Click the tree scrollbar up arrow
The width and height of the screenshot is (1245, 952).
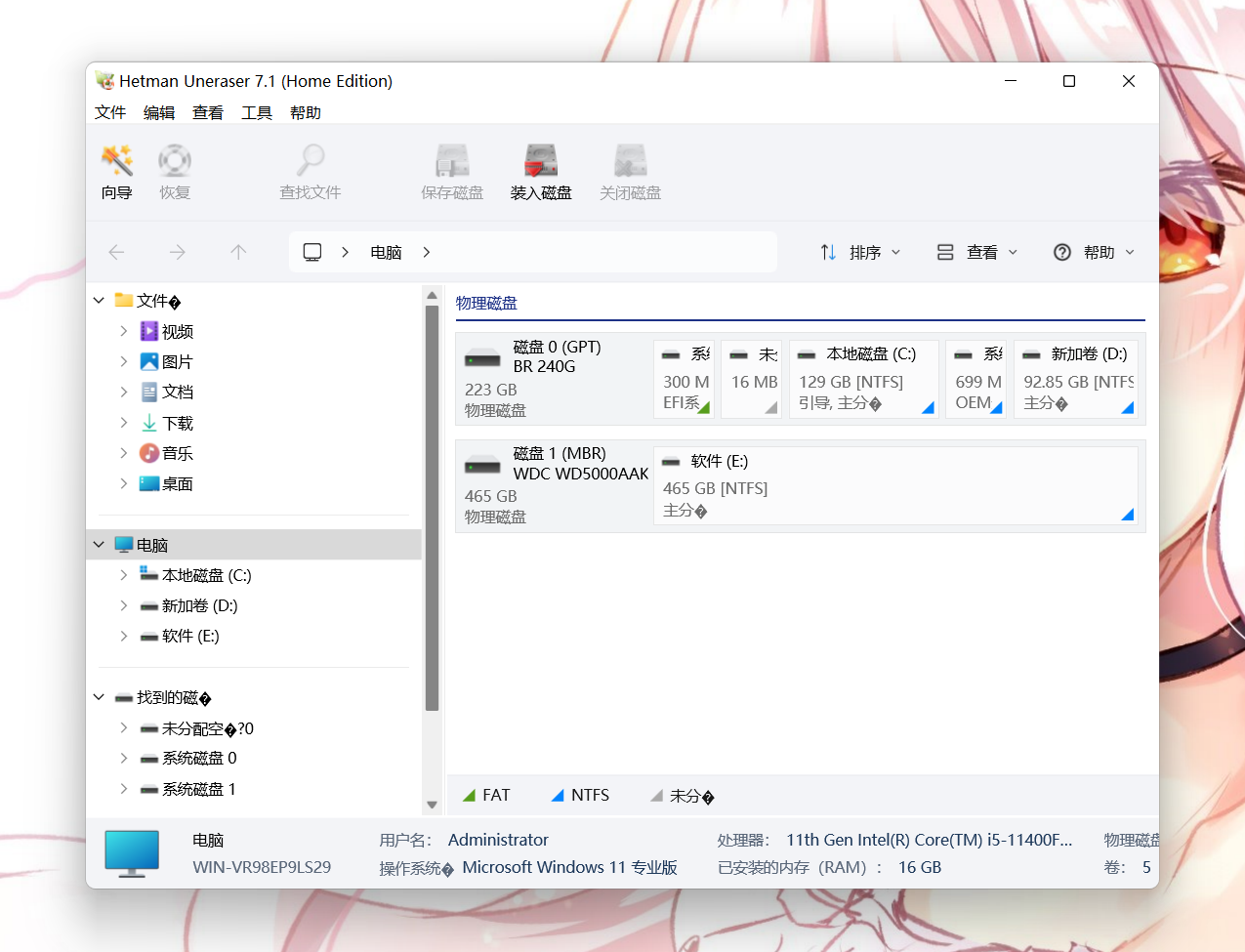432,295
